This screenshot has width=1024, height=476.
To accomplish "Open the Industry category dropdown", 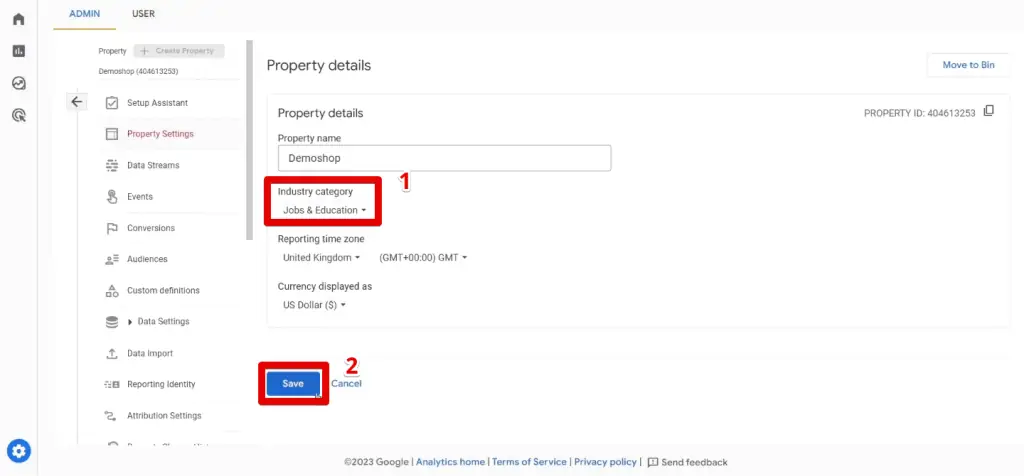I will coord(324,210).
